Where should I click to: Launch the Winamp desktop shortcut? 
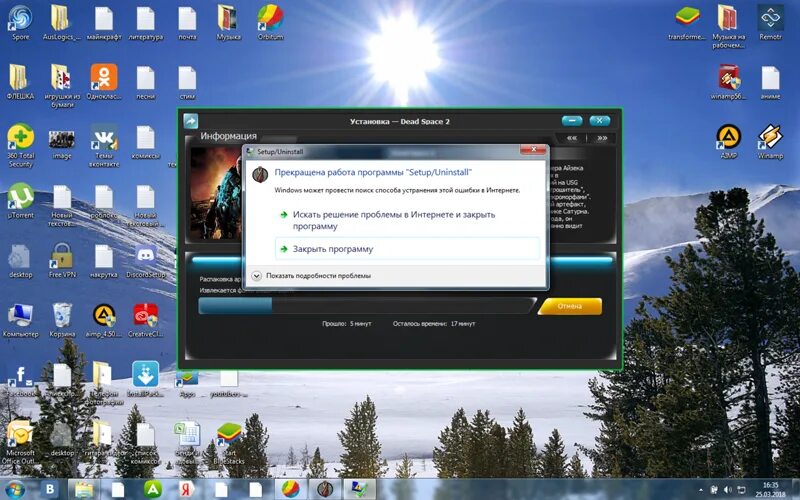[x=770, y=141]
